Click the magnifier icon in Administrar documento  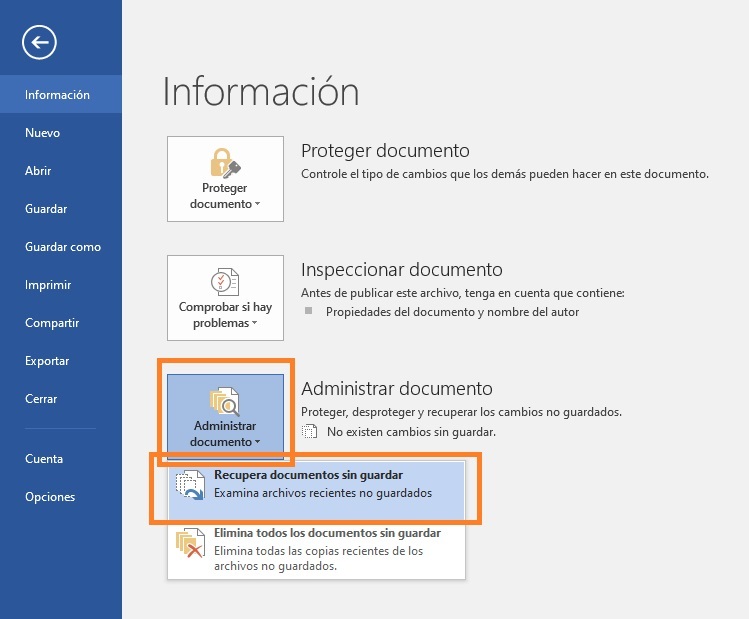coord(225,401)
